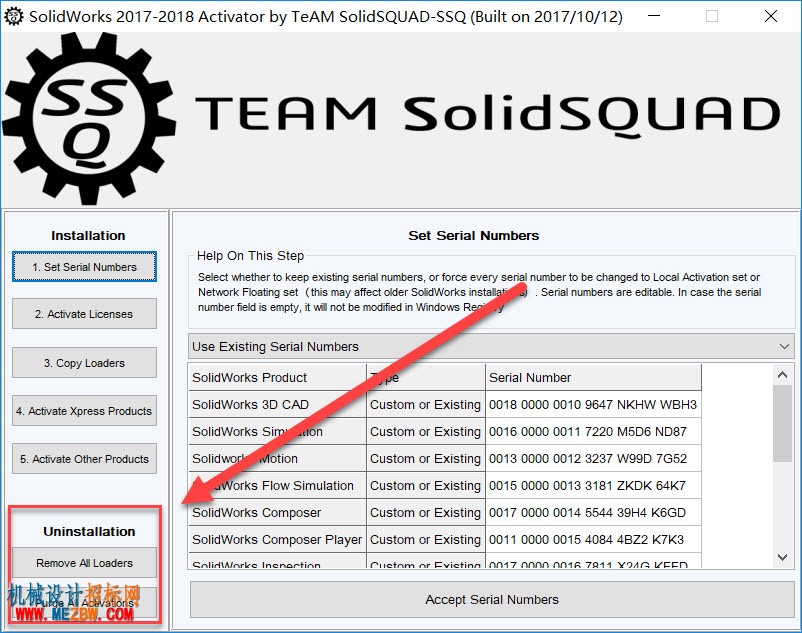802x633 pixels.
Task: Click the Type cell for SolidWorks Flow Simulation
Action: coord(426,485)
